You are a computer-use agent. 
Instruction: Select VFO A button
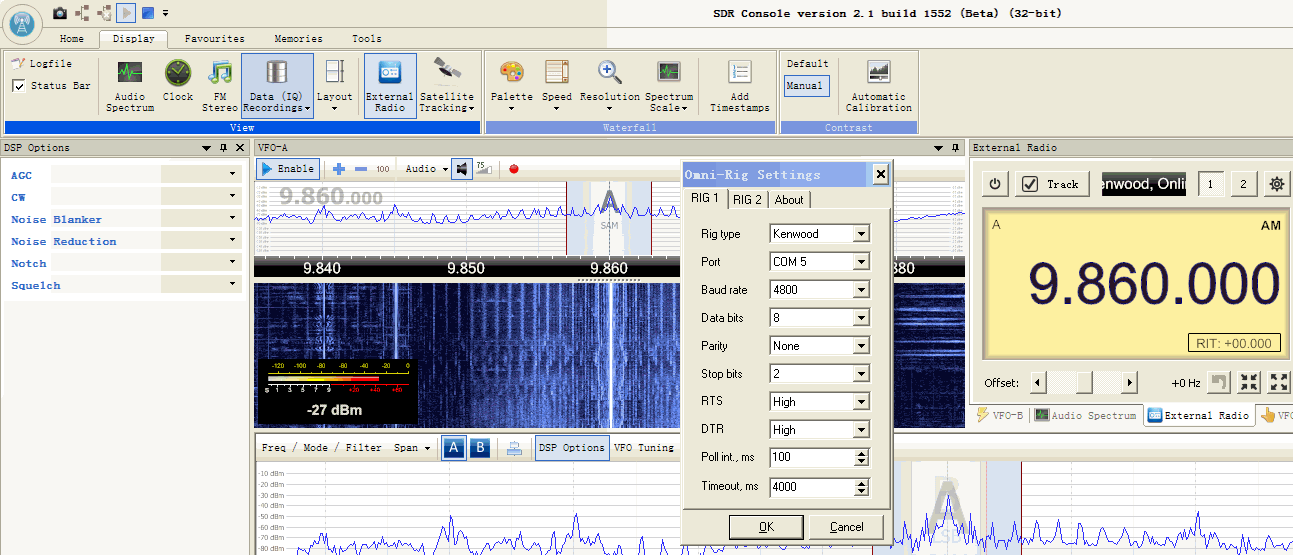[454, 448]
